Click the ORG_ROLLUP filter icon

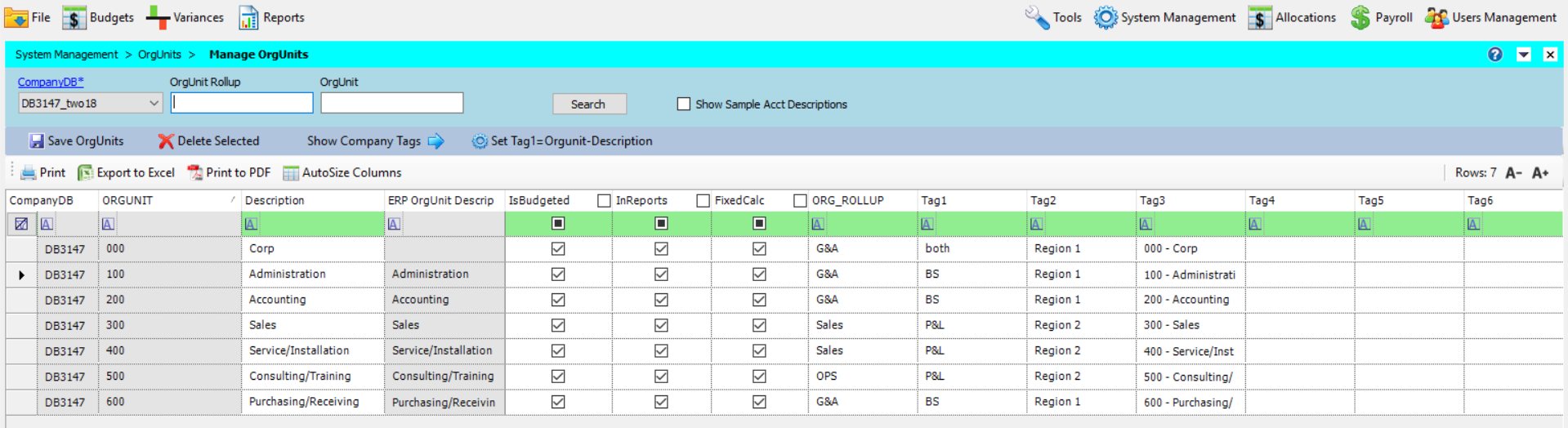point(818,224)
